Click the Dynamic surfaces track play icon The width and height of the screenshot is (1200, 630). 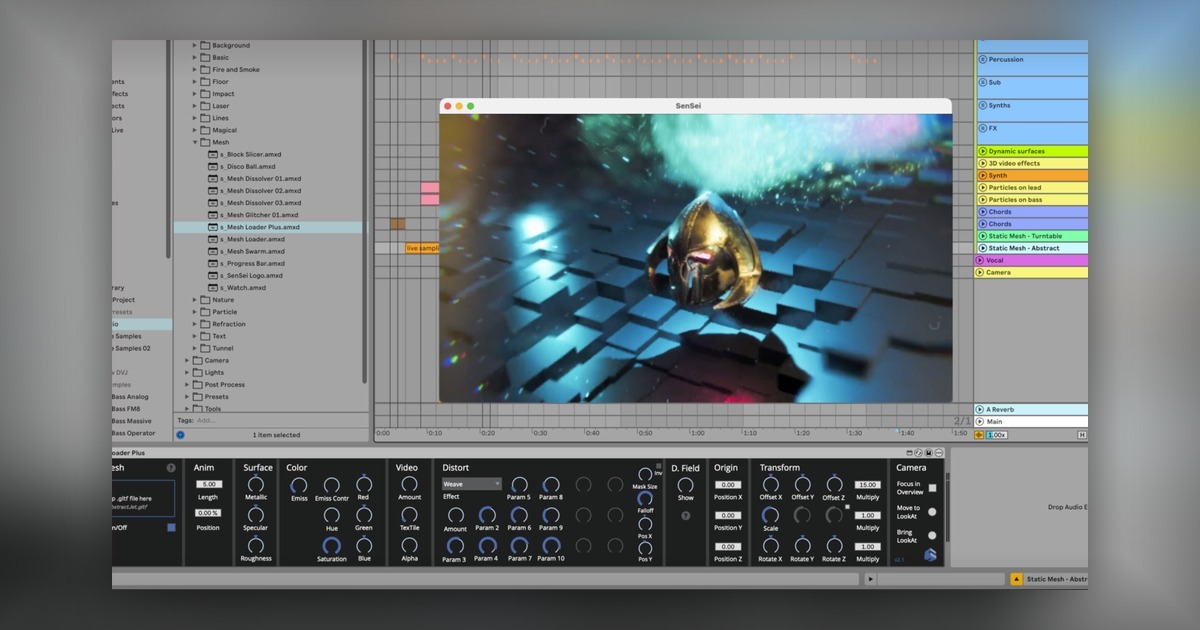pos(982,151)
